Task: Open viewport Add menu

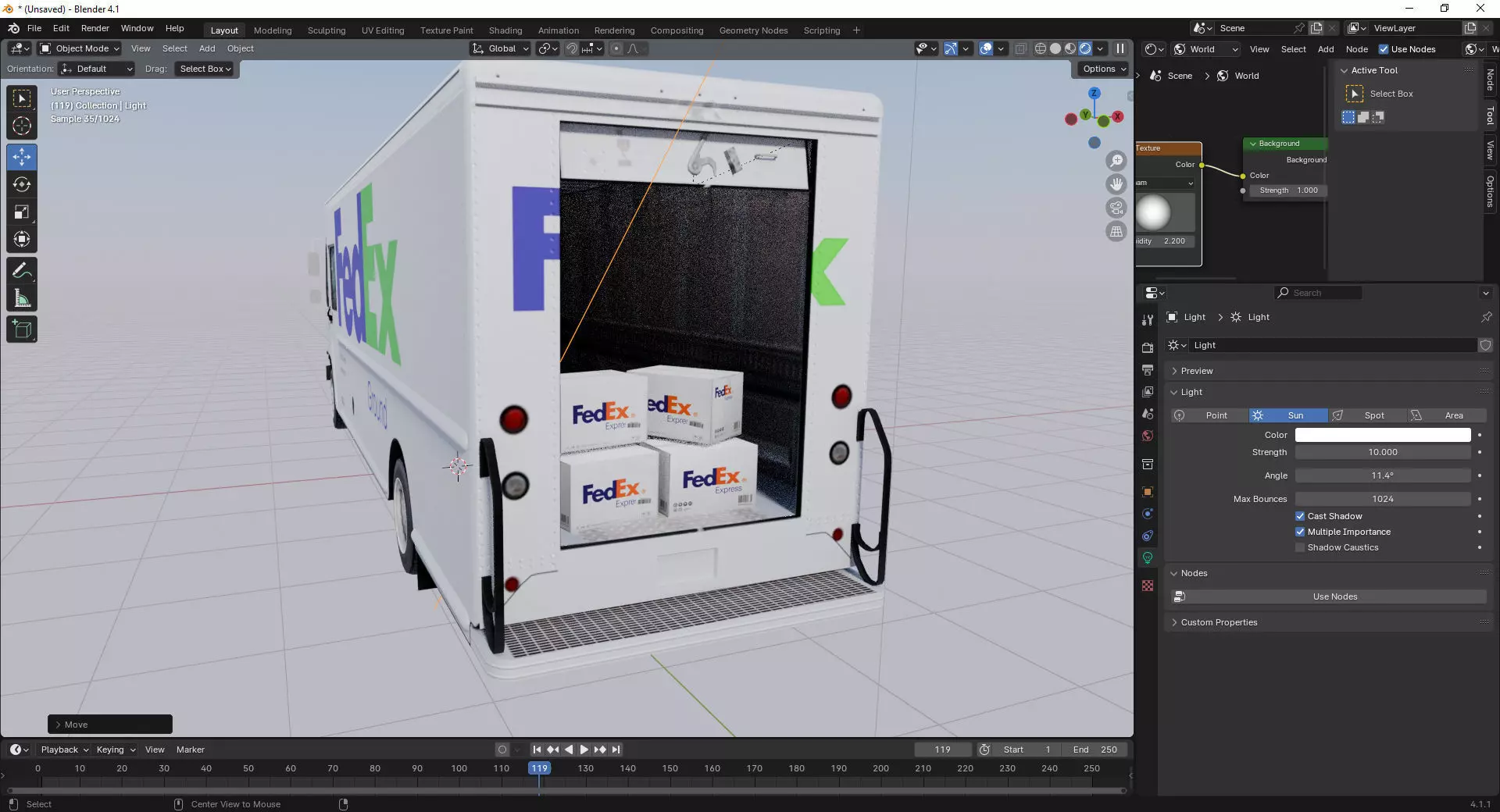Action: (207, 48)
